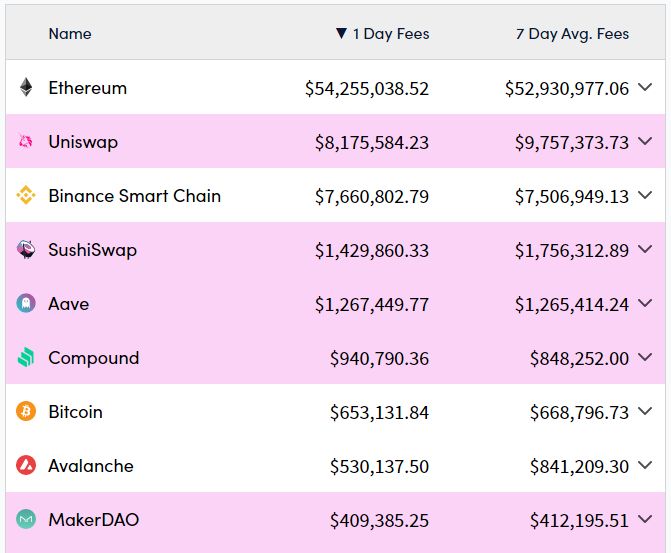Sort by 7 Day Avg. Fees header
Viewport: 671px width, 553px height.
click(572, 34)
